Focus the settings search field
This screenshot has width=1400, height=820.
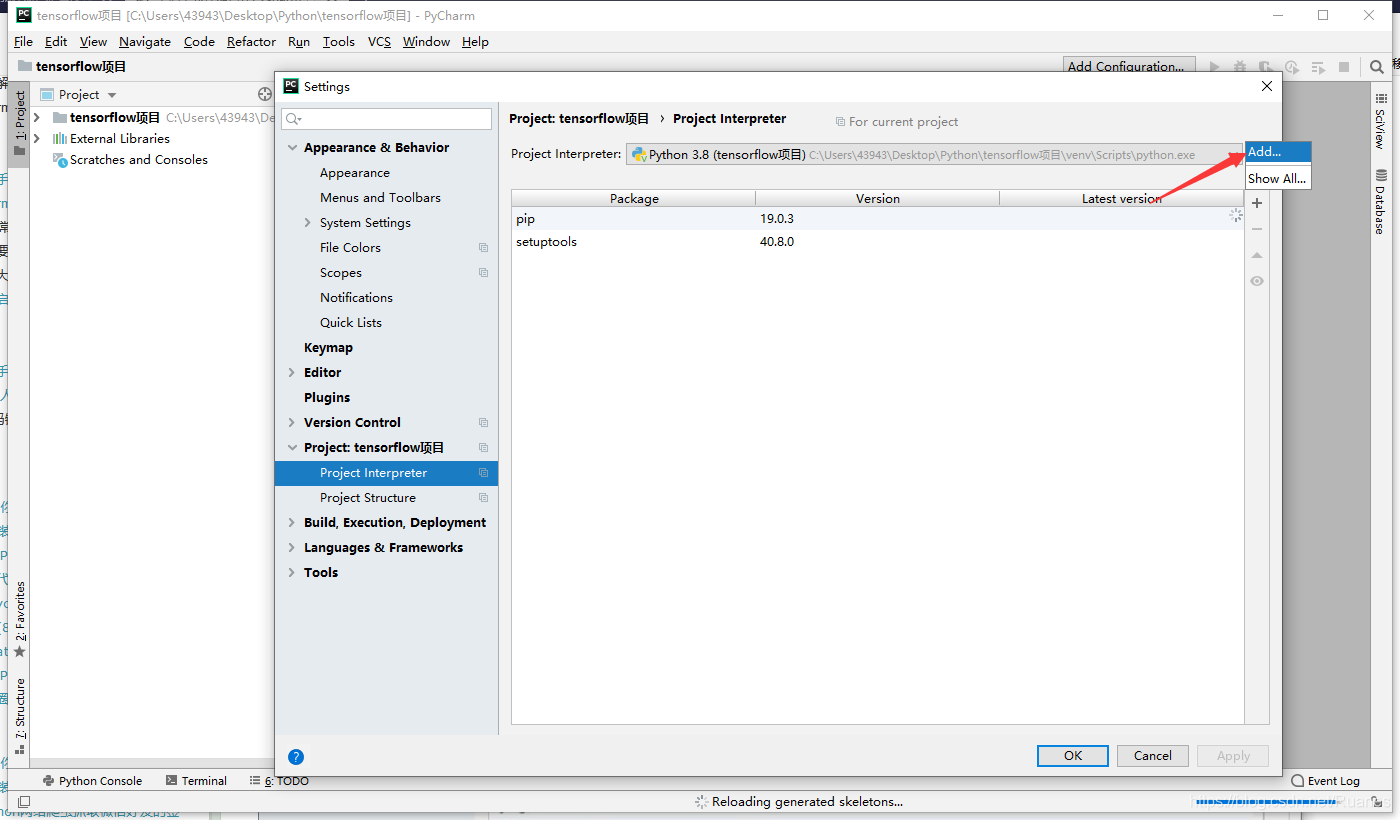pos(387,119)
